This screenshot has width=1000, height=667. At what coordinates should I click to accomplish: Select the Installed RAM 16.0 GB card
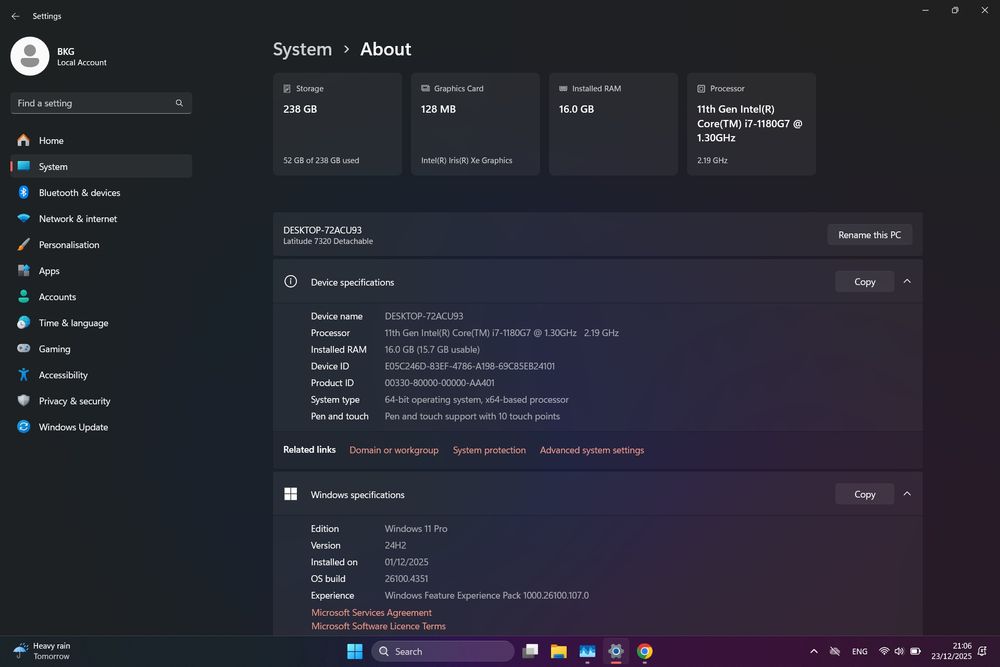pyautogui.click(x=613, y=124)
